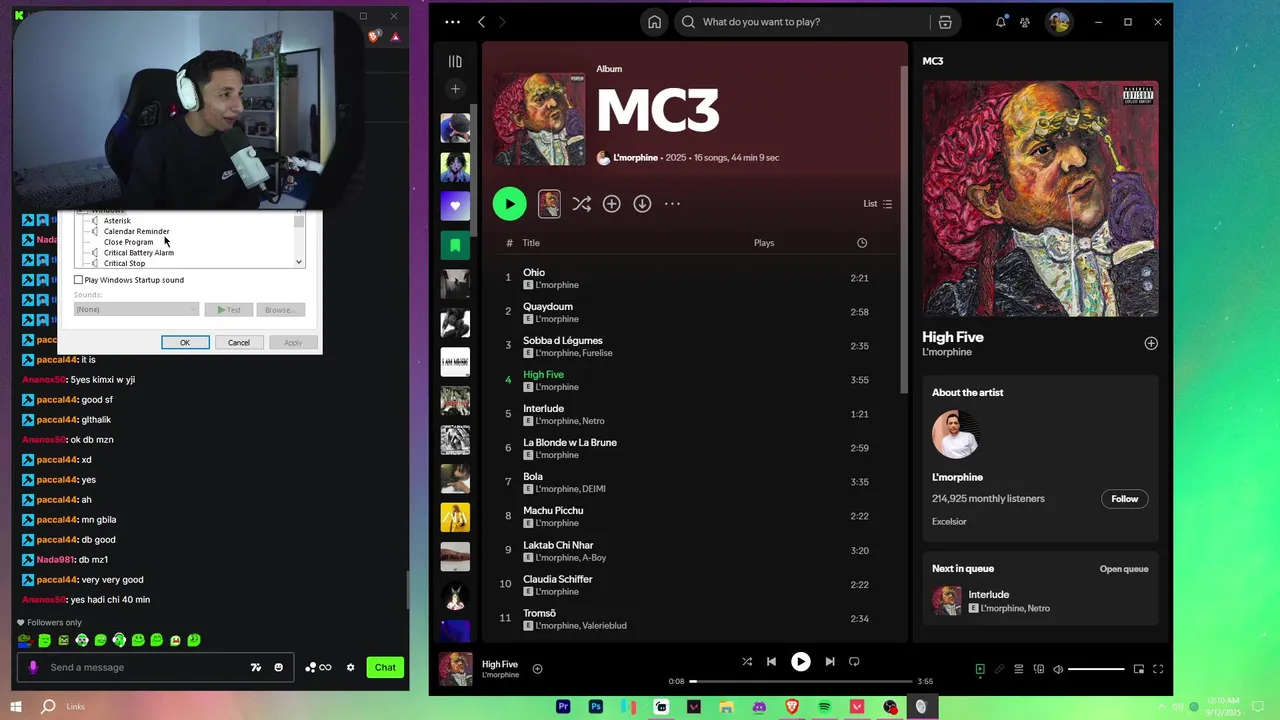Create new playlist with plus icon
This screenshot has width=1280, height=720.
point(455,89)
